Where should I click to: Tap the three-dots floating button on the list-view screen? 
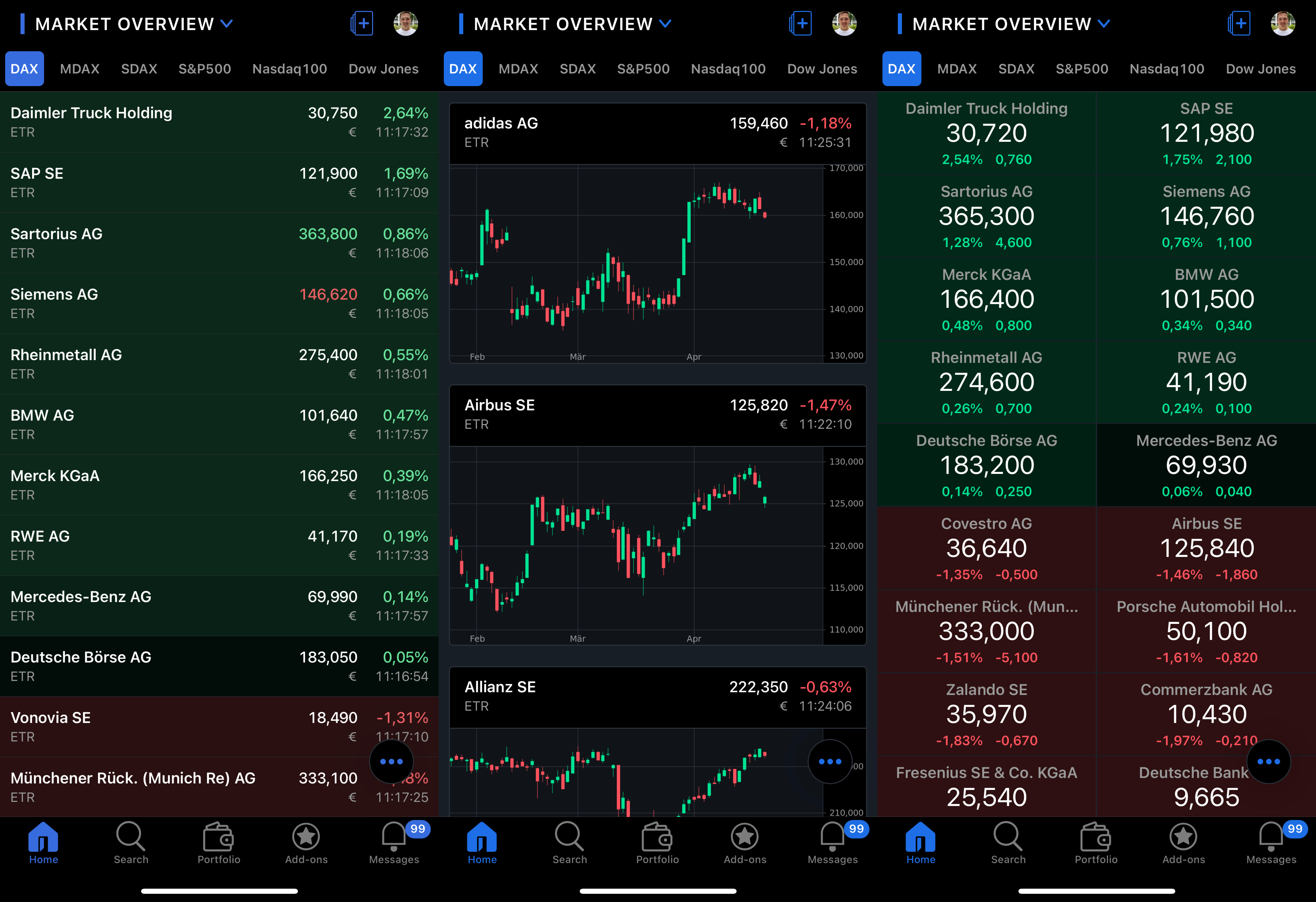(391, 762)
